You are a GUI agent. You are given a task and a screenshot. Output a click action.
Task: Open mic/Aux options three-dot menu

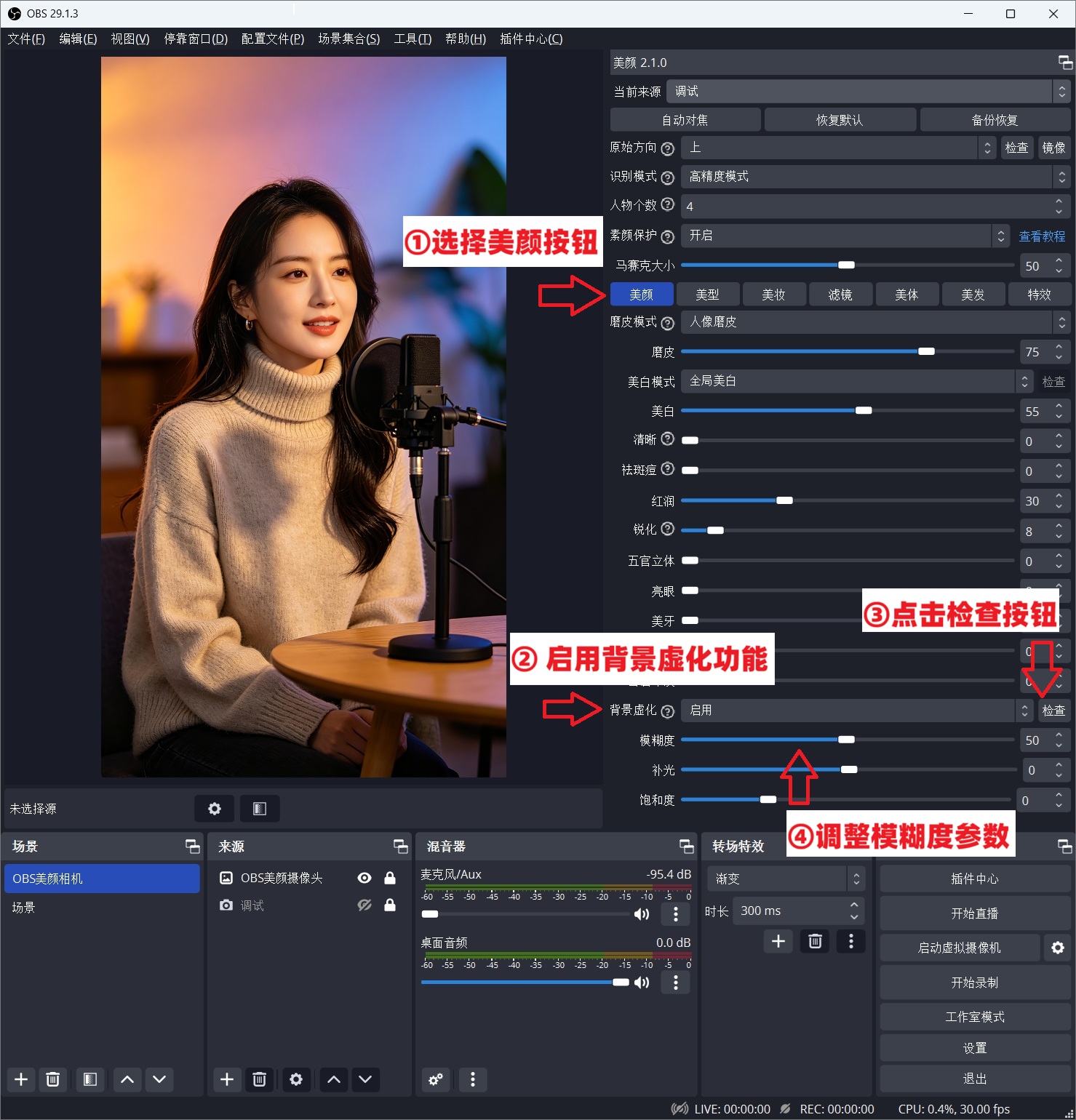676,914
